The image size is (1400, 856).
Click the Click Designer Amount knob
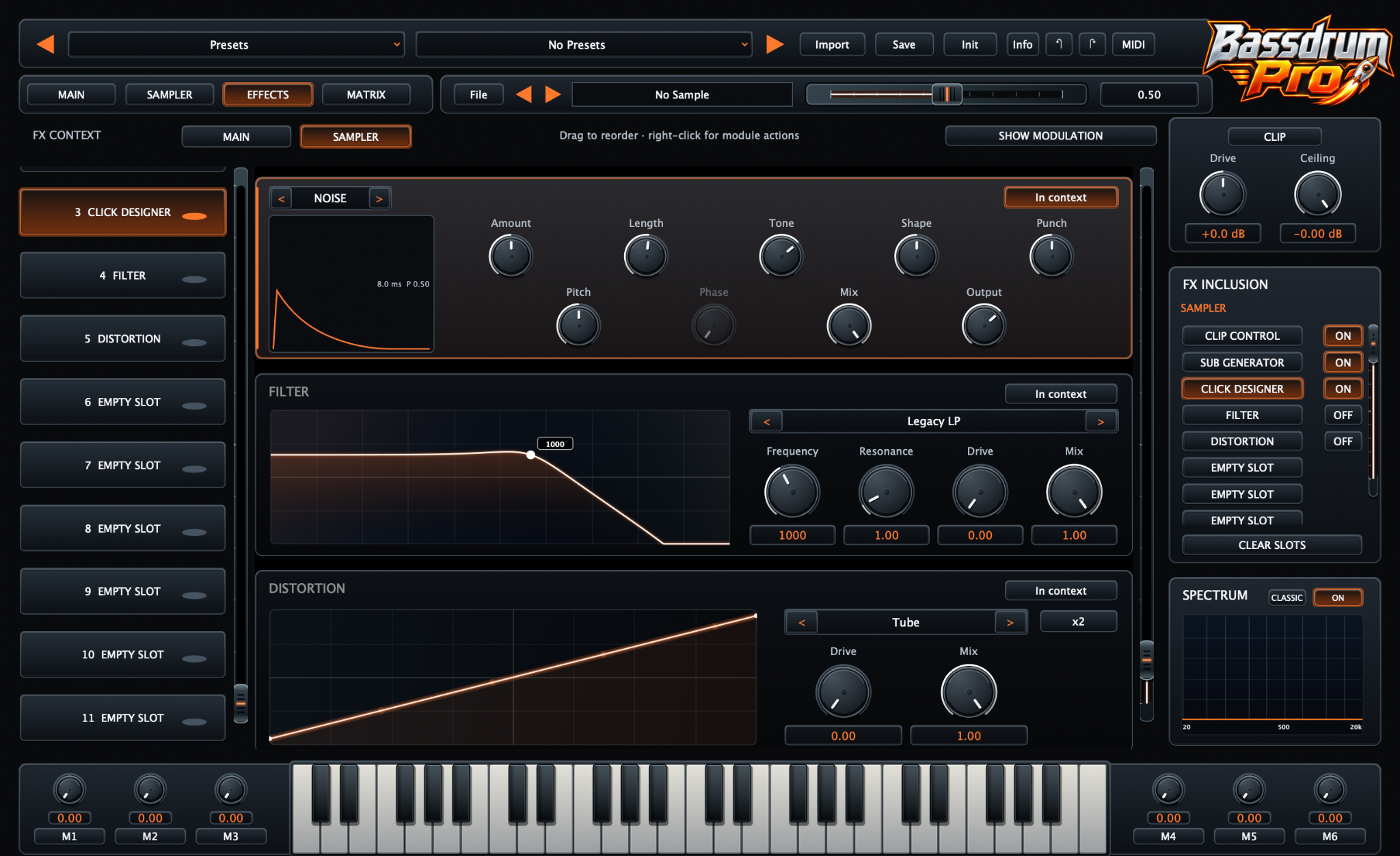pos(511,256)
